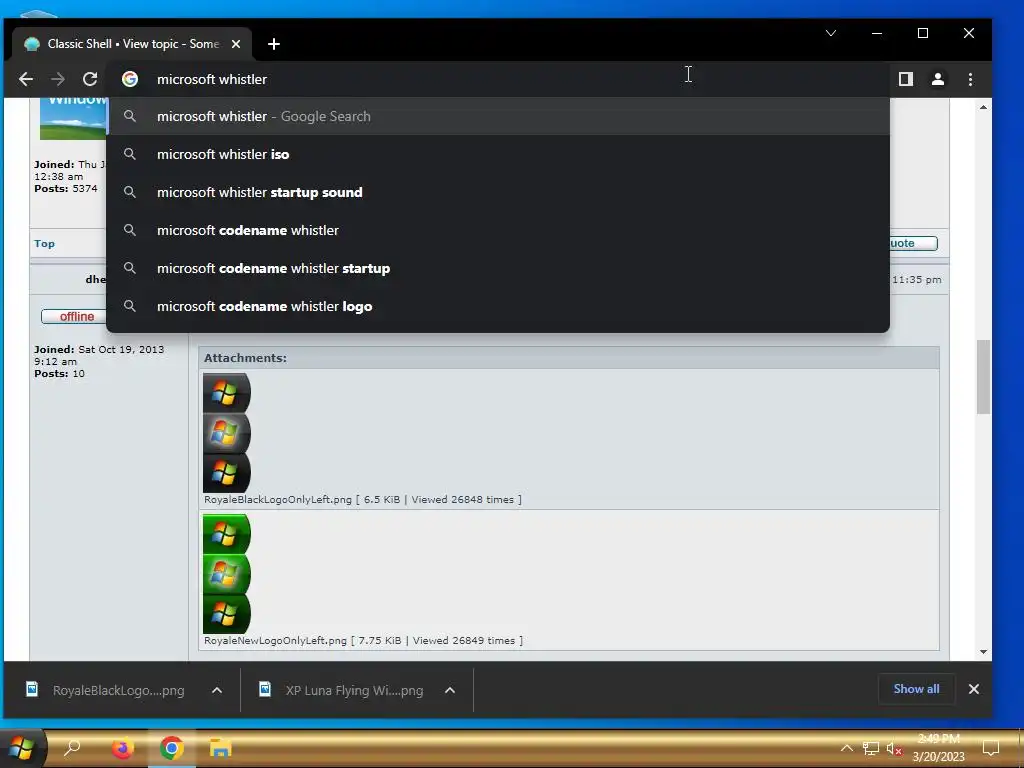Click the muted volume tray icon
Image resolution: width=1024 pixels, height=768 pixels.
[x=895, y=748]
